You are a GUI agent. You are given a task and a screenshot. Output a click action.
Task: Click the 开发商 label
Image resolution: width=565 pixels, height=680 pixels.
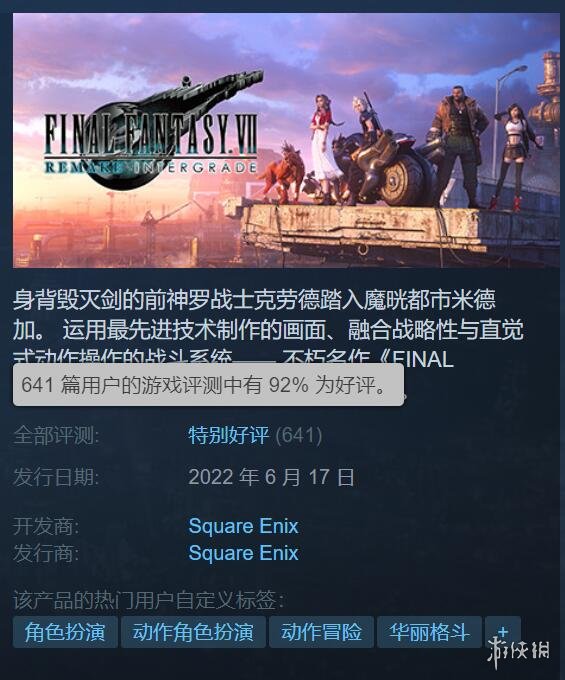coord(46,526)
